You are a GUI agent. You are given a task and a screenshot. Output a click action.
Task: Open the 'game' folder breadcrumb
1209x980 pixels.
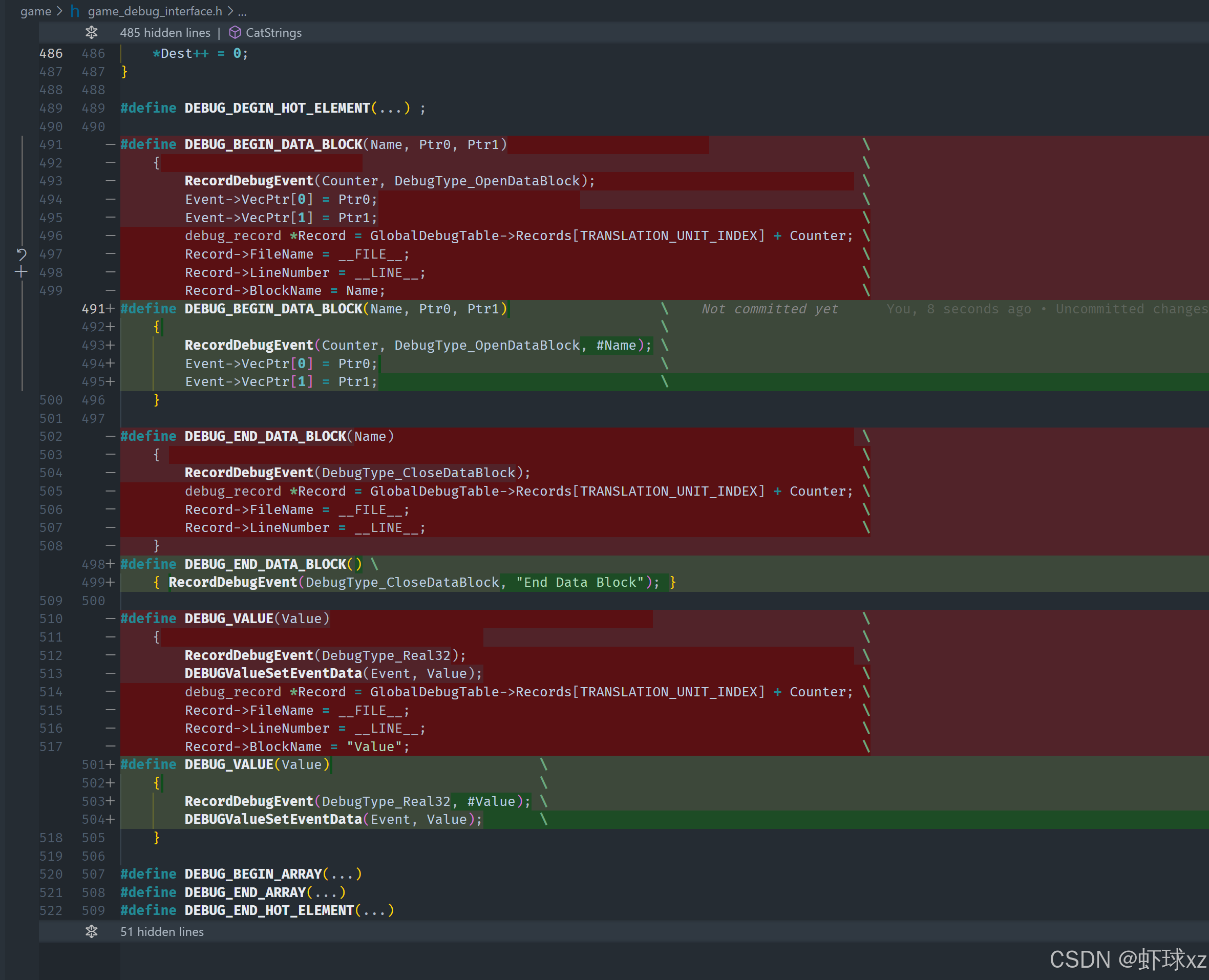[x=35, y=11]
